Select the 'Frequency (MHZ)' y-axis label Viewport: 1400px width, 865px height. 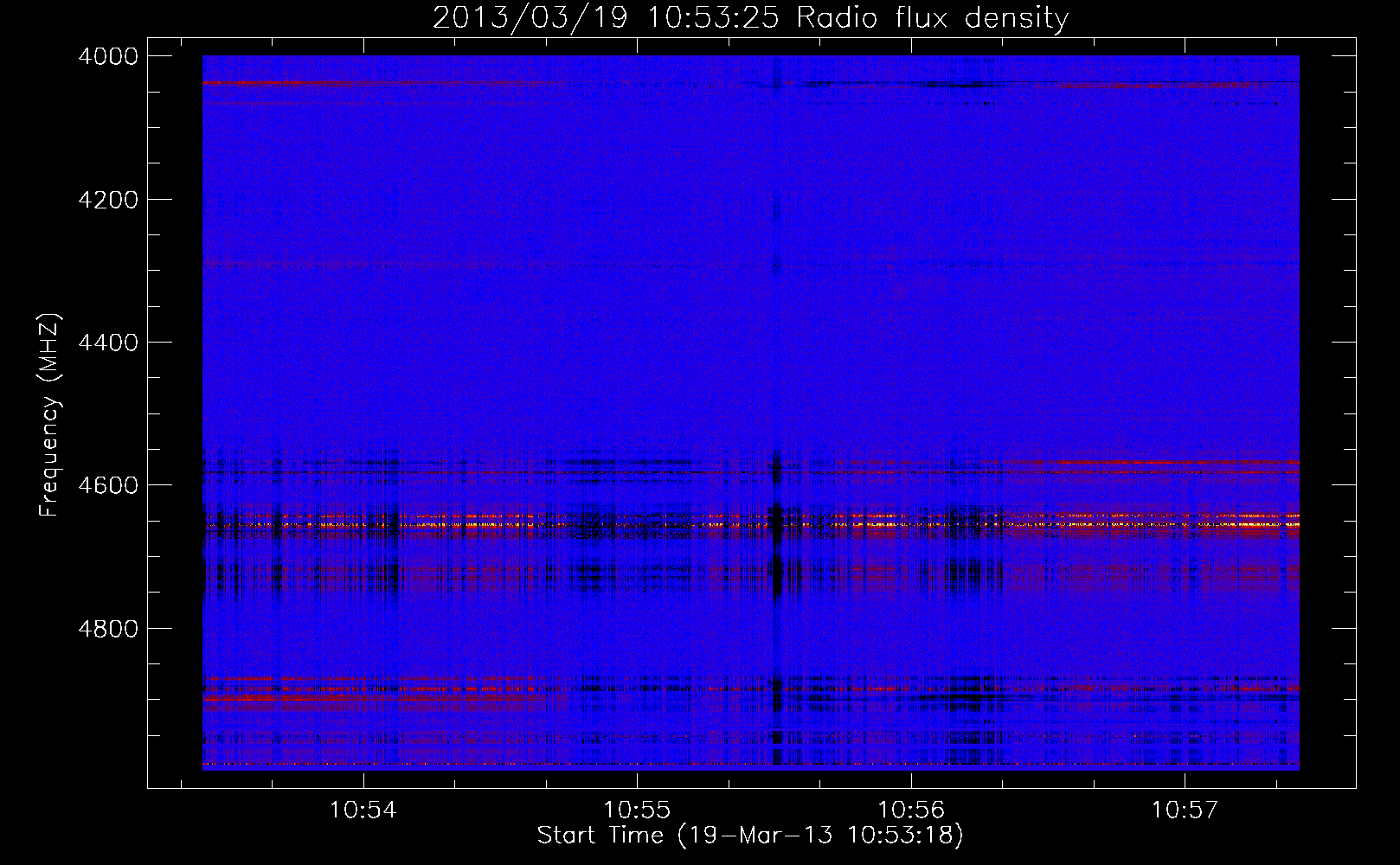[x=50, y=414]
